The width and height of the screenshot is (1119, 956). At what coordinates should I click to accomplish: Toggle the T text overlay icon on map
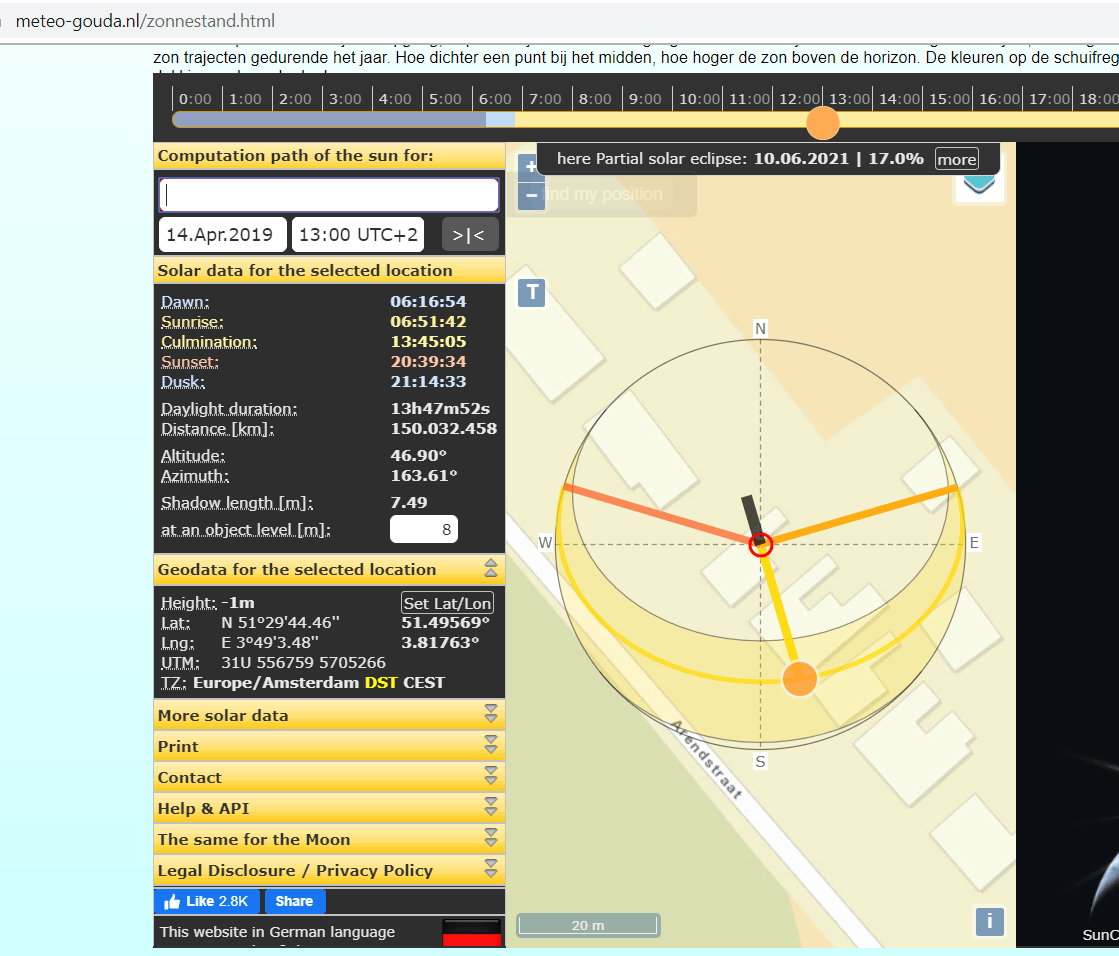tap(532, 293)
